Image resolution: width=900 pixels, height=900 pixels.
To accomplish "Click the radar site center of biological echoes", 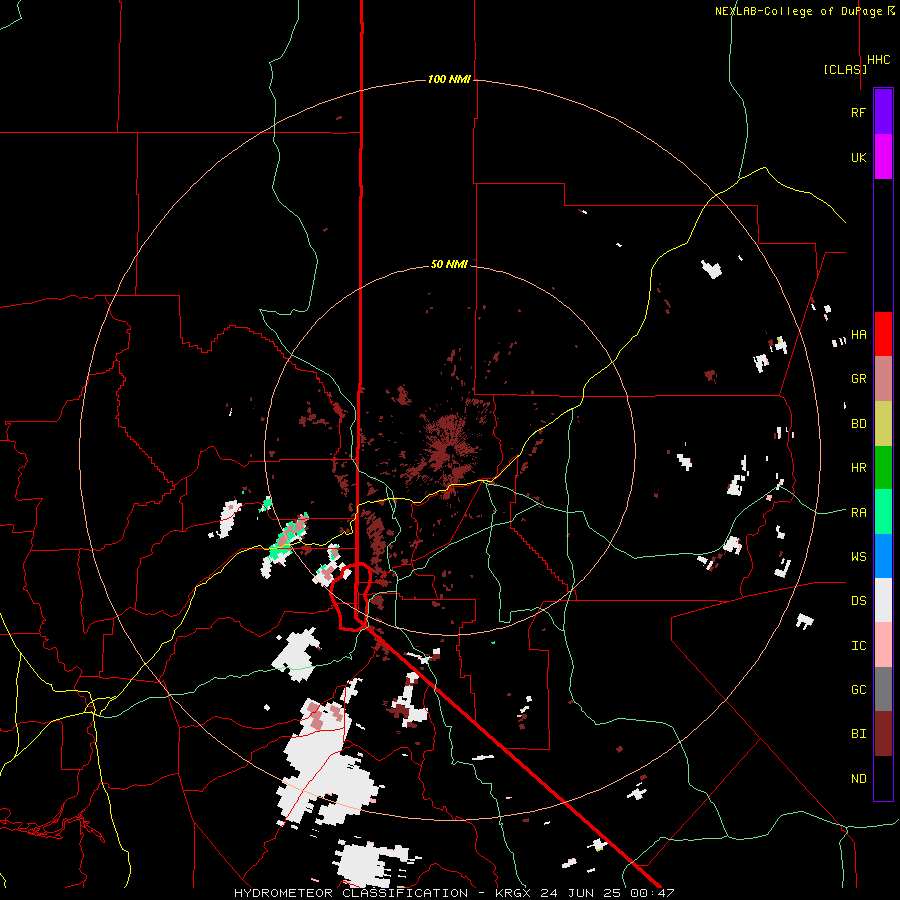I will tap(449, 449).
